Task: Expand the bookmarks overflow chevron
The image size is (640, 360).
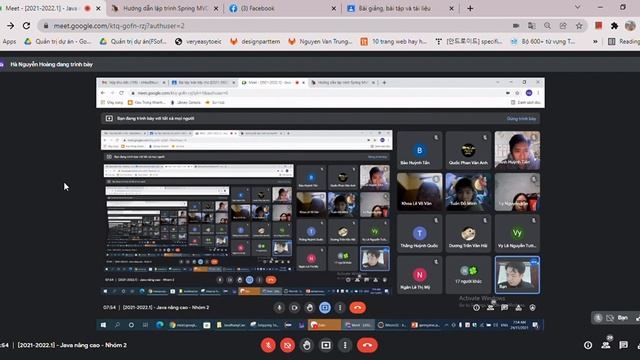Action: 595,42
